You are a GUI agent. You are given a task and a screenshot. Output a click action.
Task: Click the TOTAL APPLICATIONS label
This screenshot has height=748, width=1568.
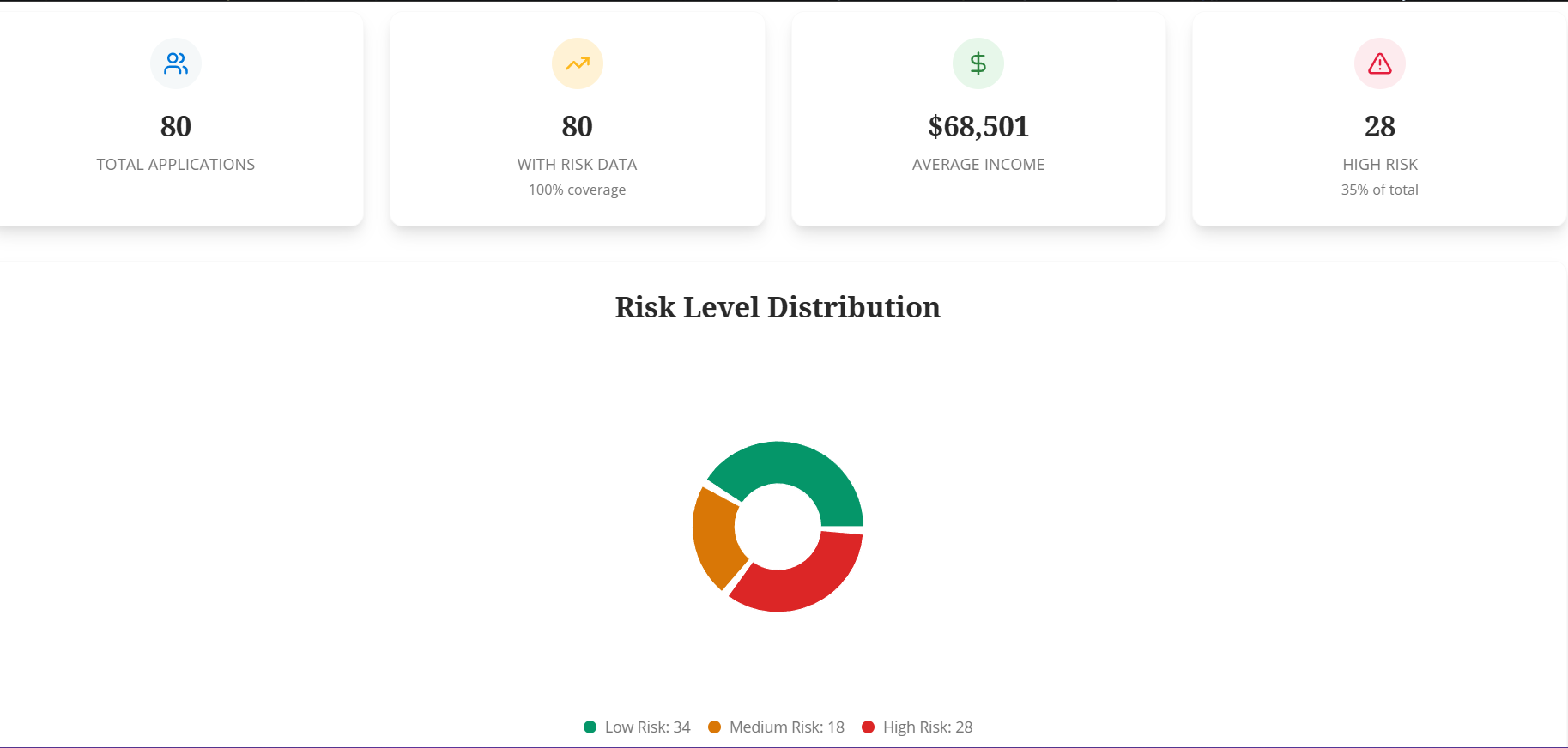tap(176, 165)
